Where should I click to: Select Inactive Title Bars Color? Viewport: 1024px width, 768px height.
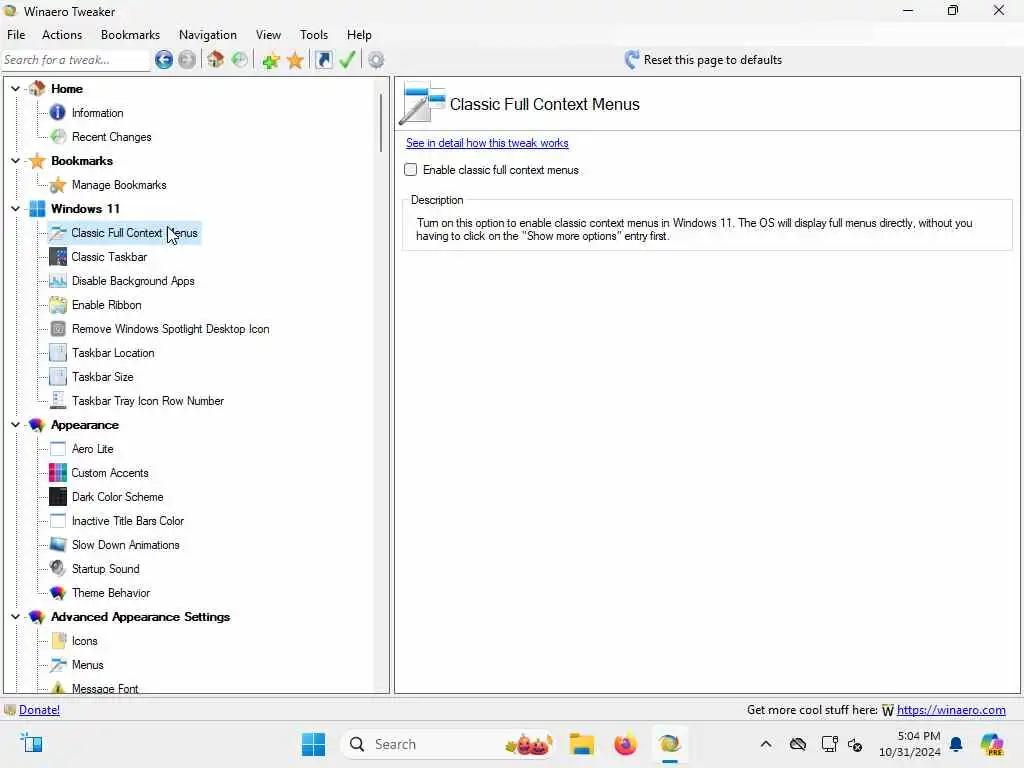tap(127, 521)
